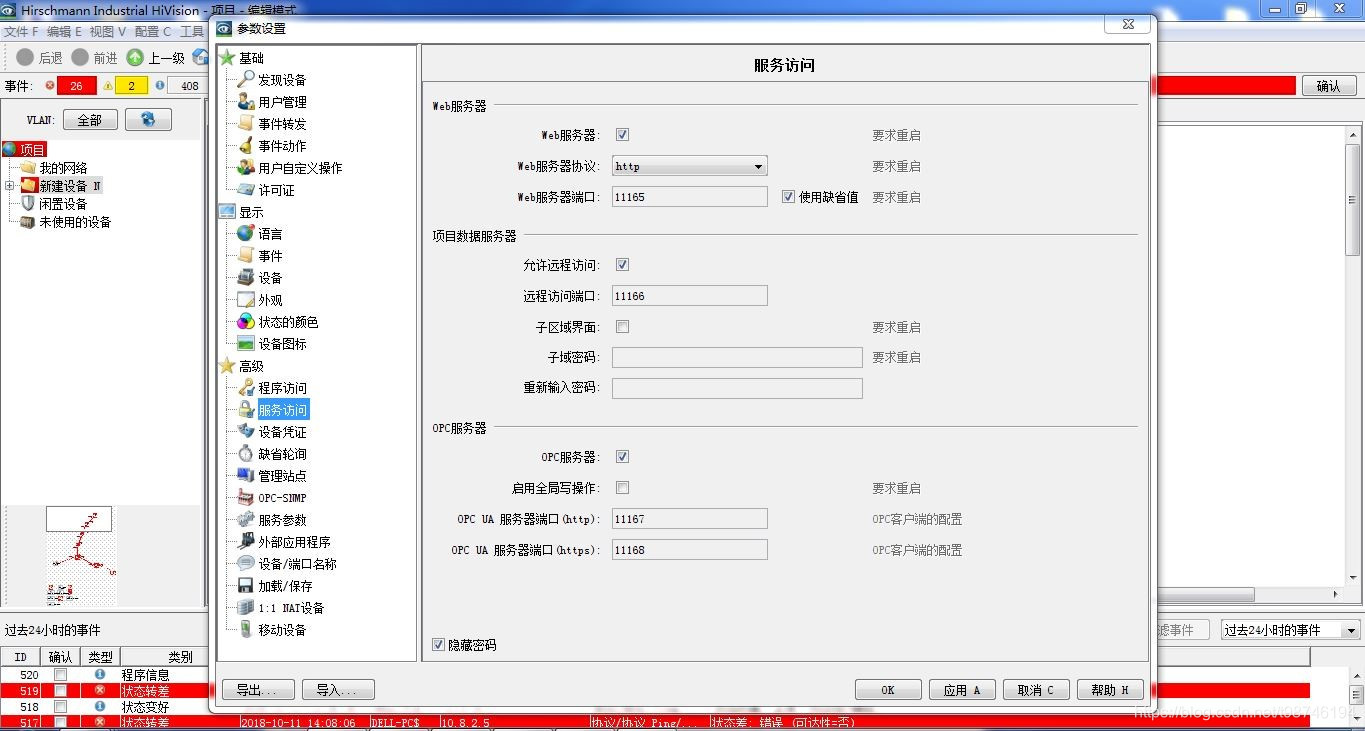This screenshot has width=1365, height=731.
Task: Click 取消 C cancel button
Action: tap(1035, 690)
